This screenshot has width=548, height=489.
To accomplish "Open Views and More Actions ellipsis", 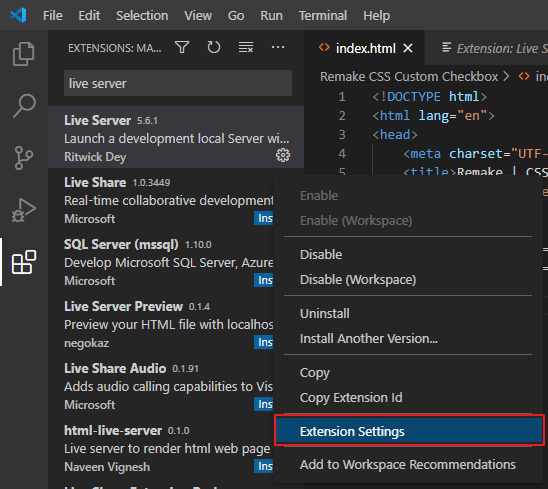I will tap(278, 47).
